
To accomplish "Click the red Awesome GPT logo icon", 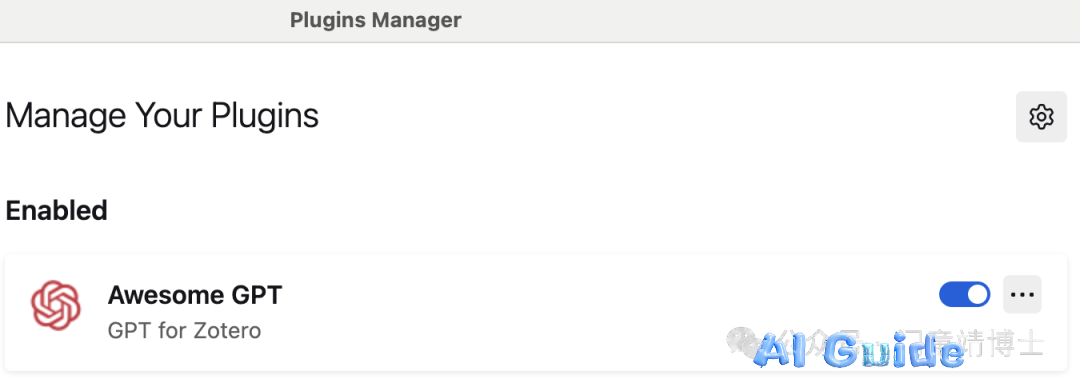I will [56, 305].
